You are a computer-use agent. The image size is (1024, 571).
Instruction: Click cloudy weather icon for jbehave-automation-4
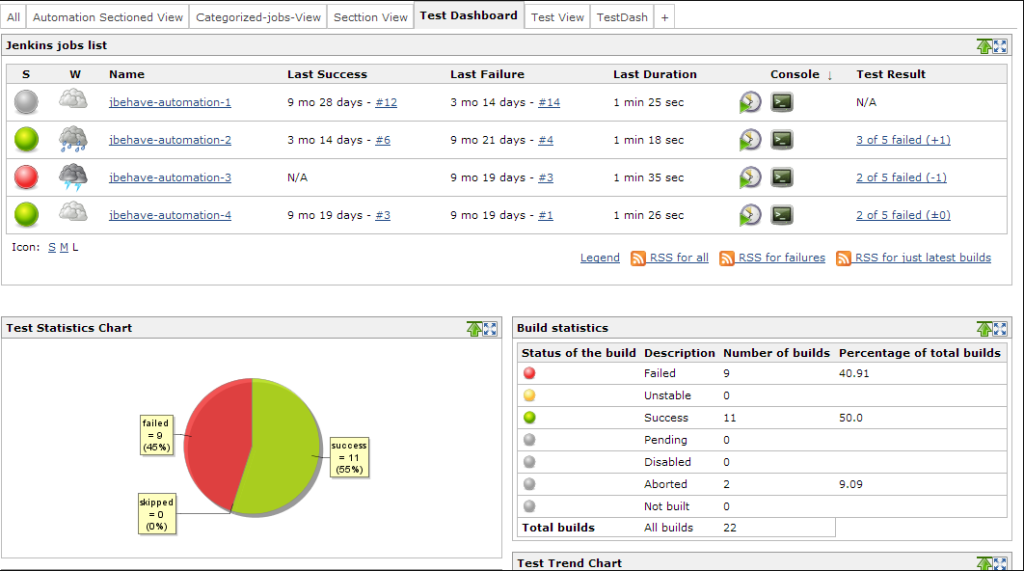coord(73,212)
